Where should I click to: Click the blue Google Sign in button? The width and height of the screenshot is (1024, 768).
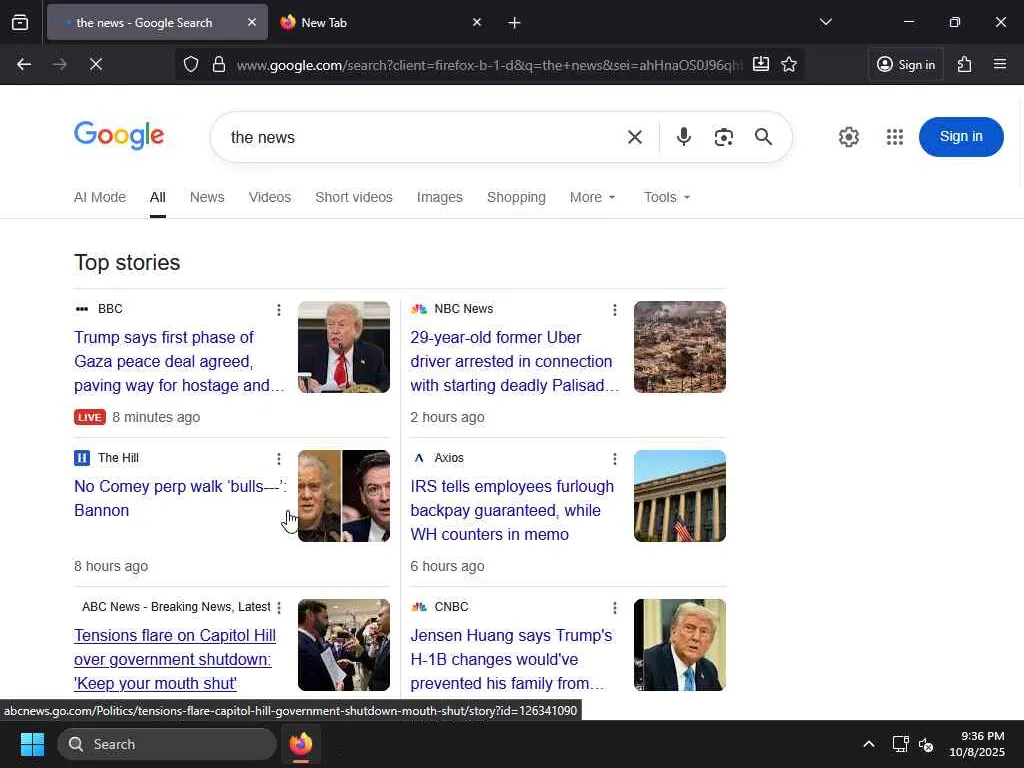point(961,136)
